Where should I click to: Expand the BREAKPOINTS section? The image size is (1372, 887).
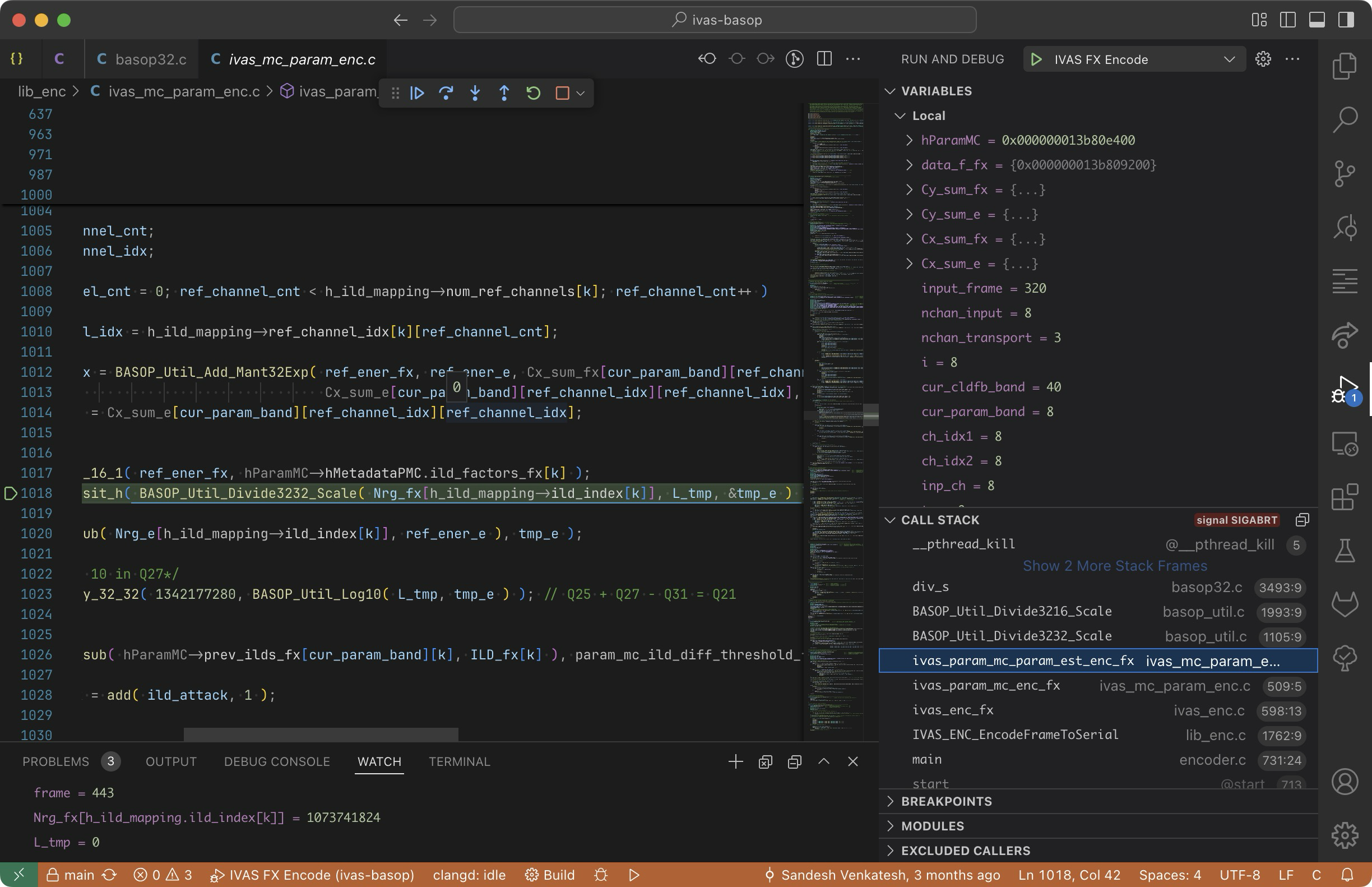pos(946,801)
